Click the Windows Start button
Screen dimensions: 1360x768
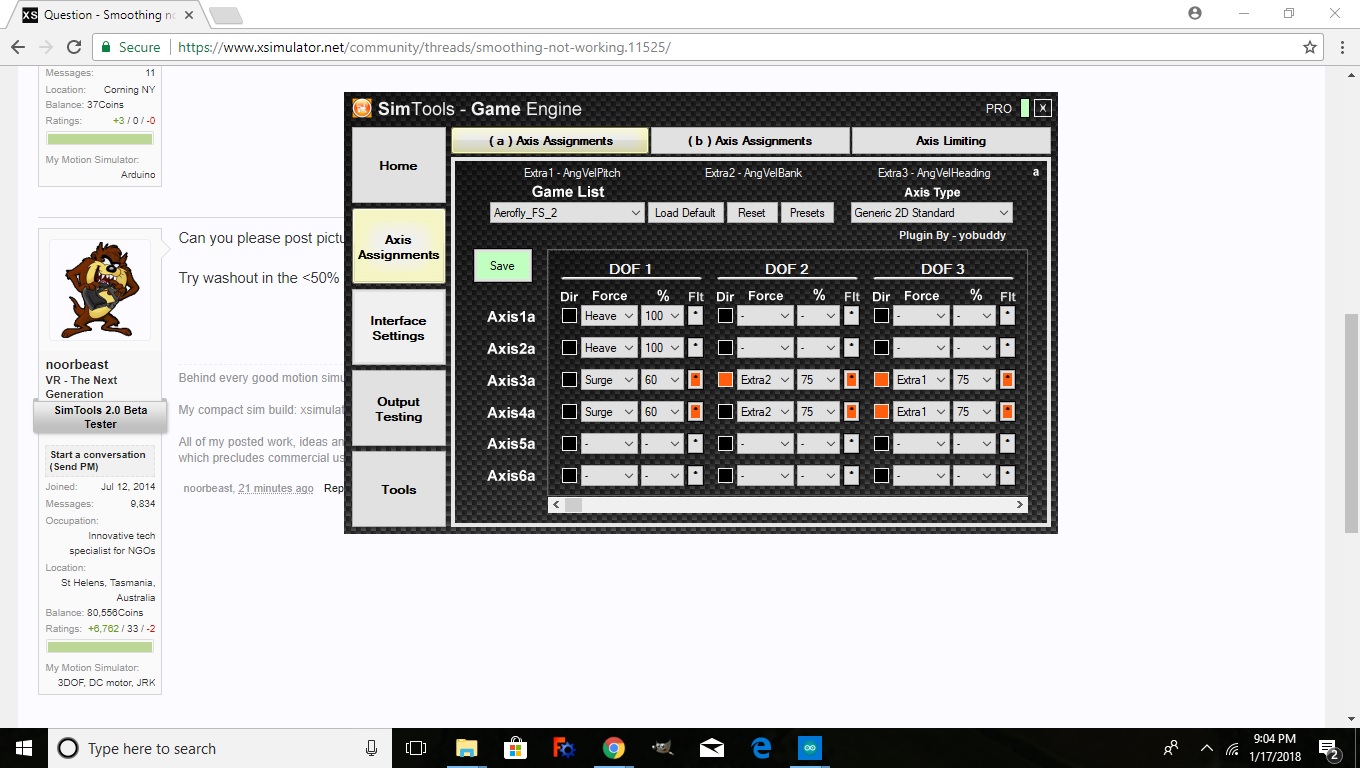coord(23,748)
